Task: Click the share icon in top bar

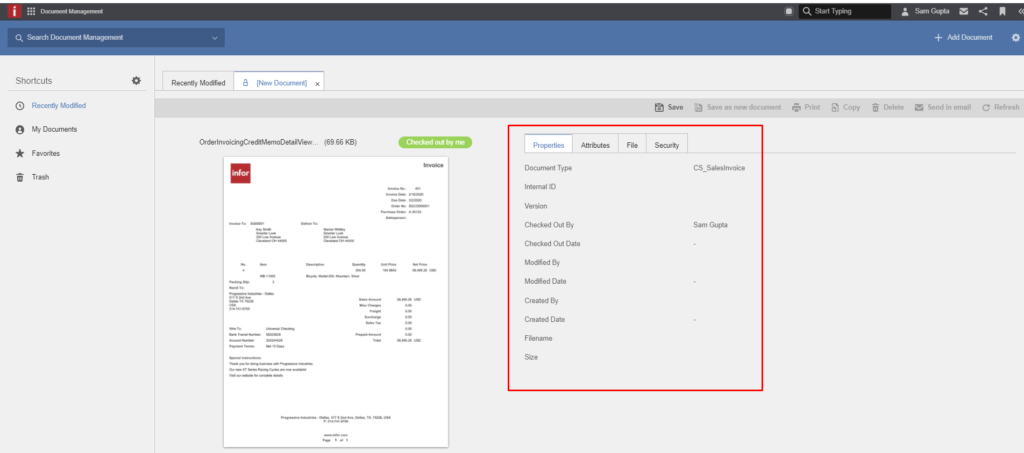Action: (x=983, y=11)
